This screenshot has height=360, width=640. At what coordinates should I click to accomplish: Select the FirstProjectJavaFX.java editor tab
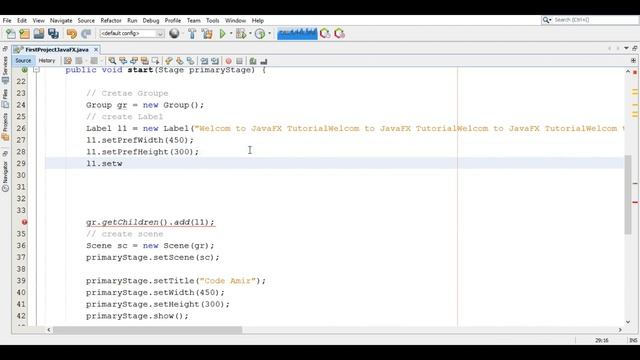click(x=57, y=49)
